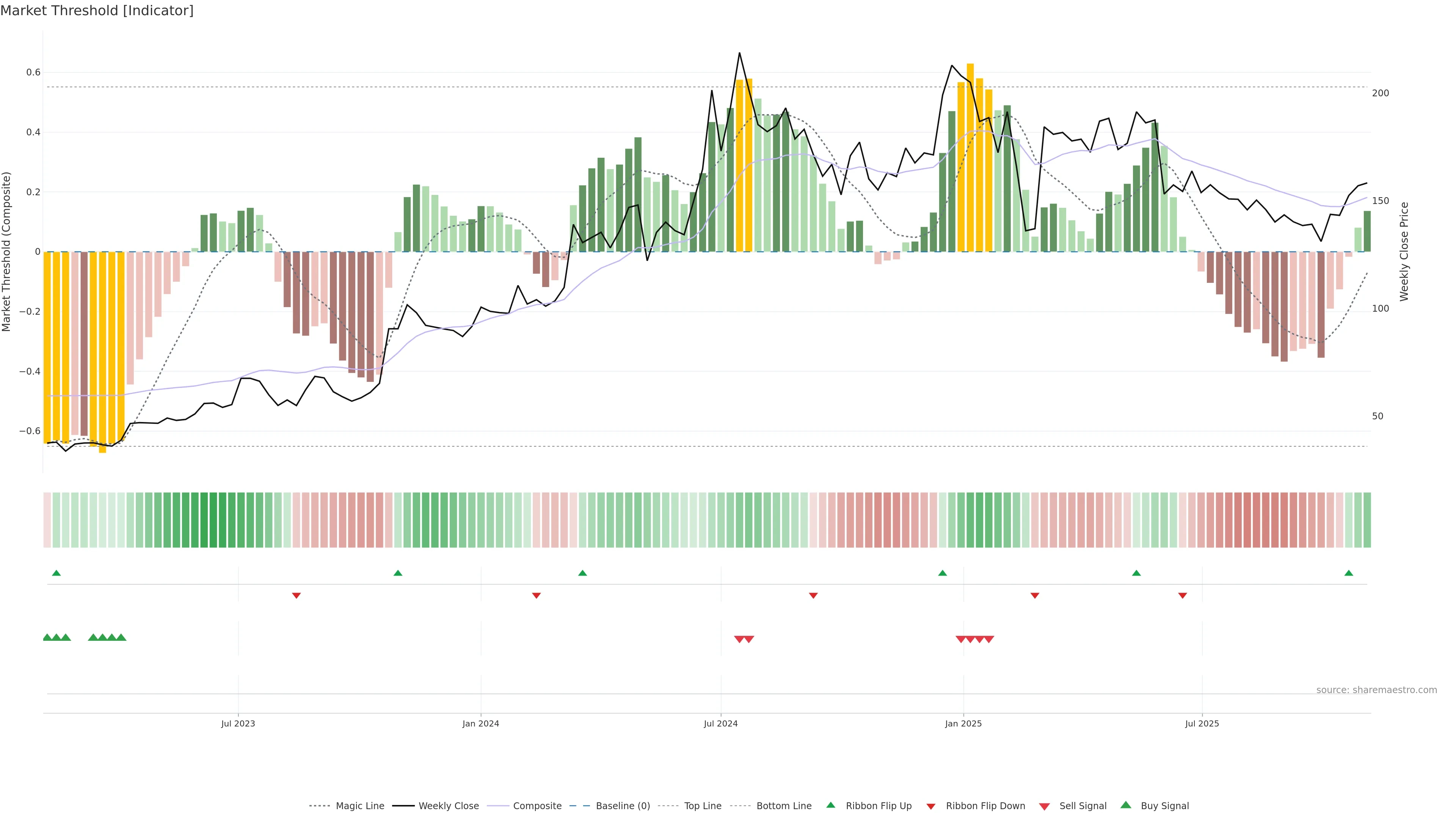Toggle the Magic Line legend entry
This screenshot has height=819, width=1456.
pos(359,806)
